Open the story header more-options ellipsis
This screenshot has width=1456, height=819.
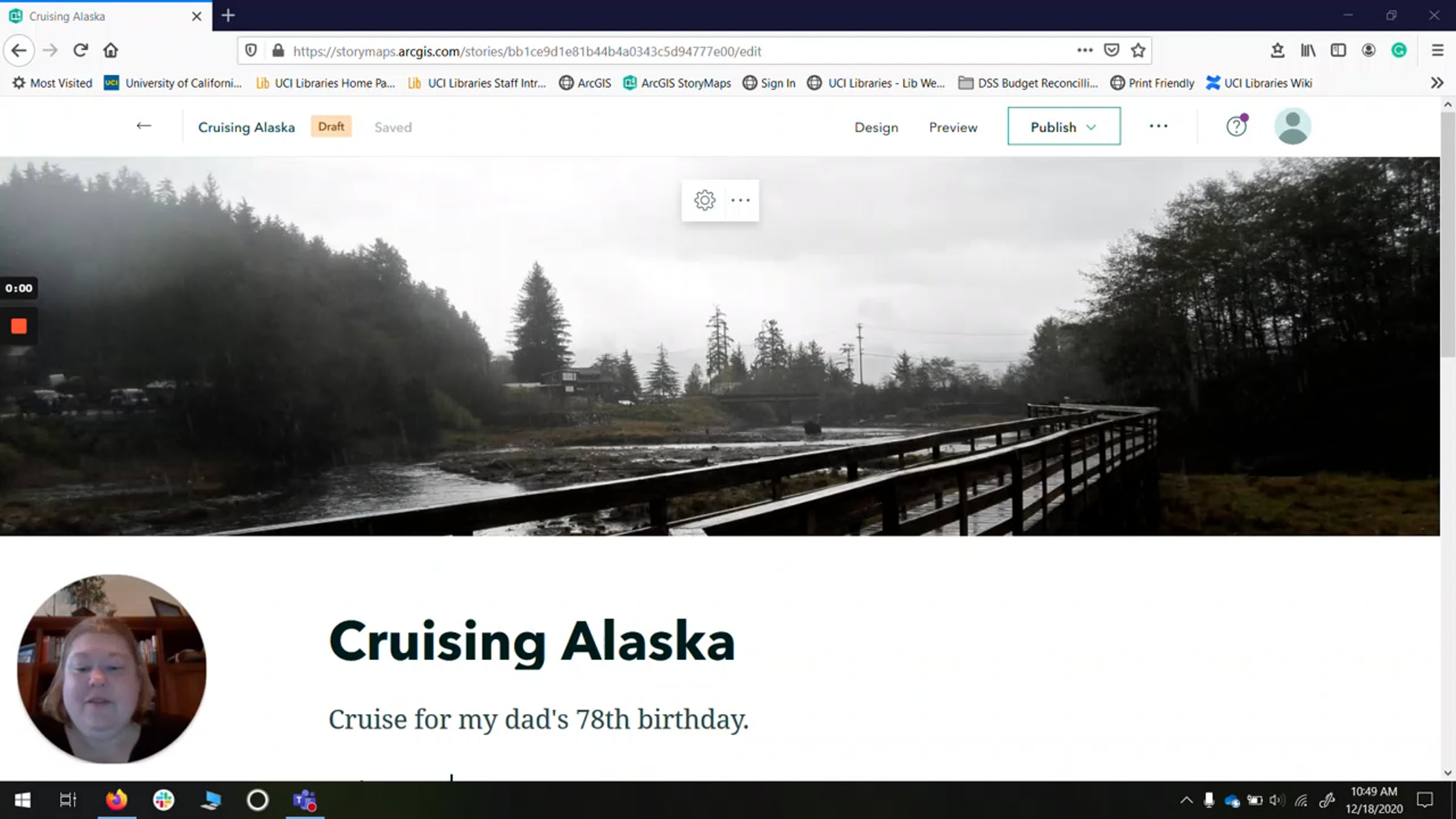pos(1158,126)
